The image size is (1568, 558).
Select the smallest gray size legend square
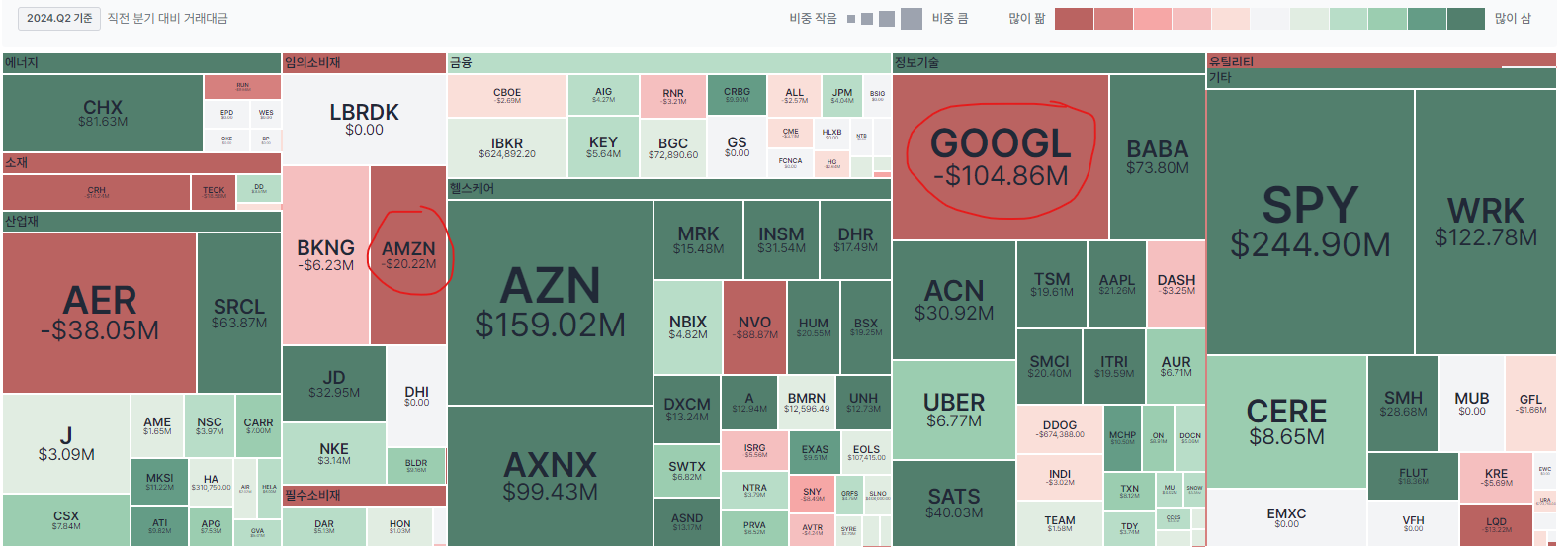point(851,19)
